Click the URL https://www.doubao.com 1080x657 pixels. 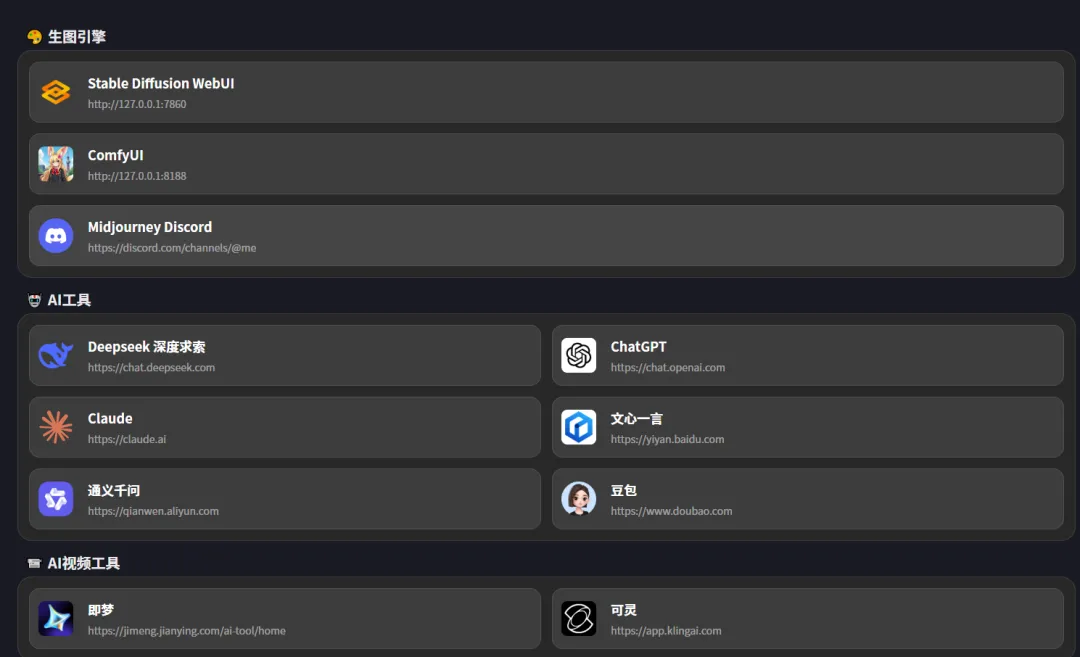pyautogui.click(x=672, y=511)
